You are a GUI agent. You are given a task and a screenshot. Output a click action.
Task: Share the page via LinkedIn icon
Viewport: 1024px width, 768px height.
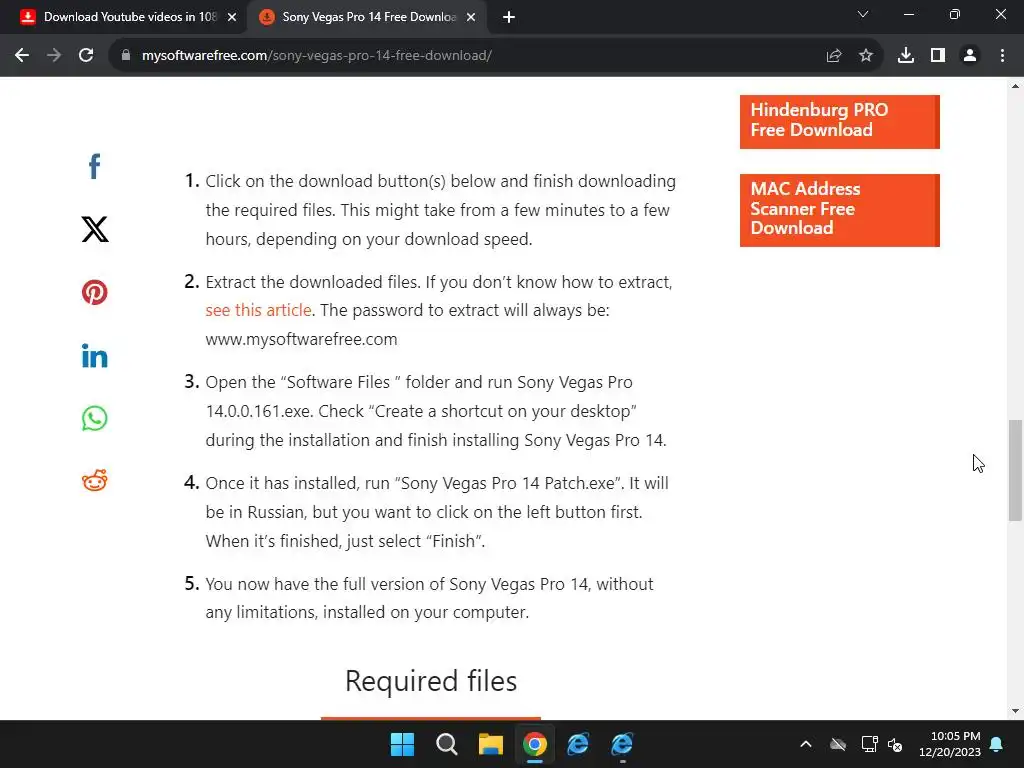[x=95, y=355]
